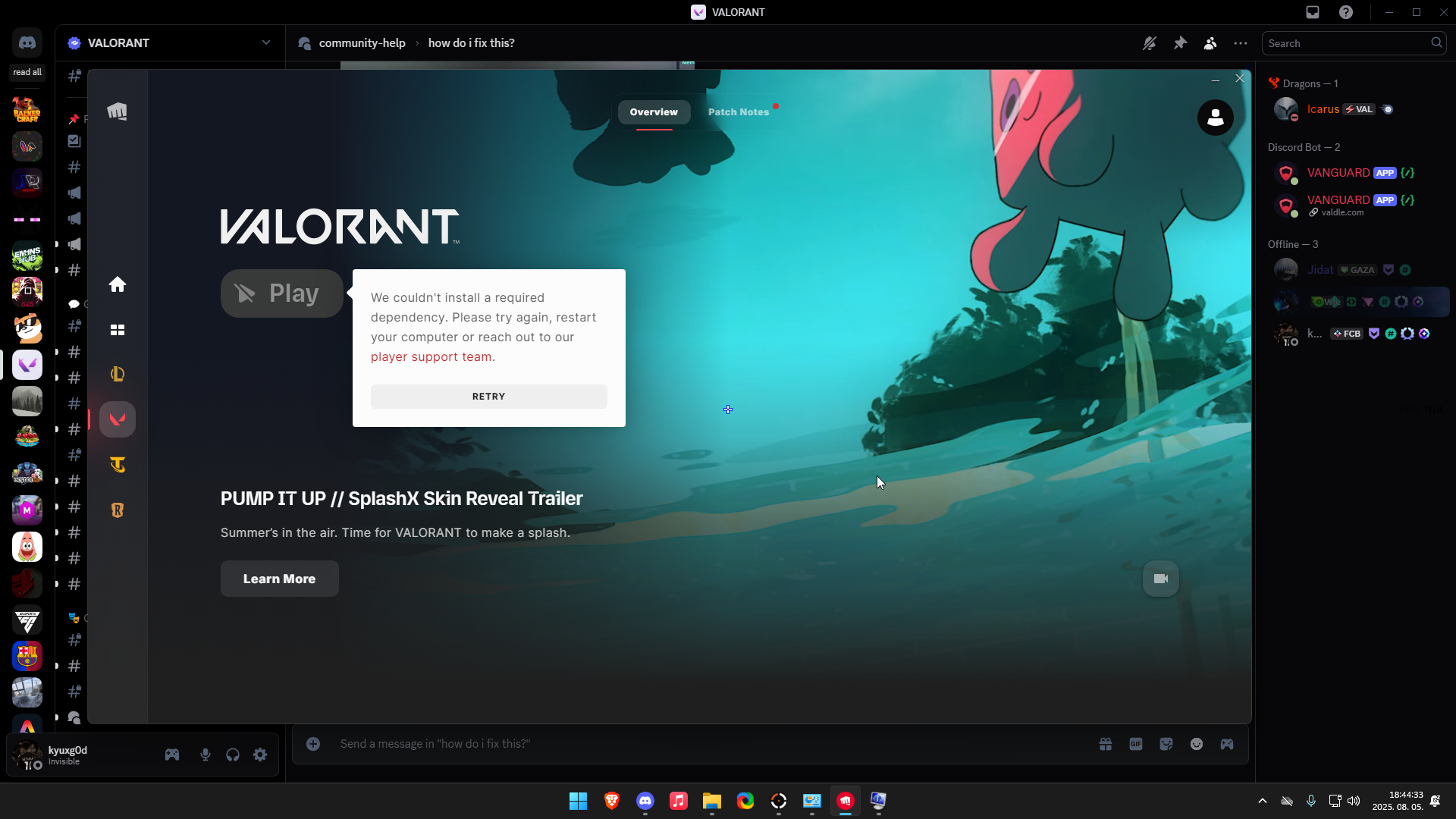This screenshot has width=1456, height=819.
Task: Open the valdle.com link under VANGUARD
Action: pos(1342,212)
